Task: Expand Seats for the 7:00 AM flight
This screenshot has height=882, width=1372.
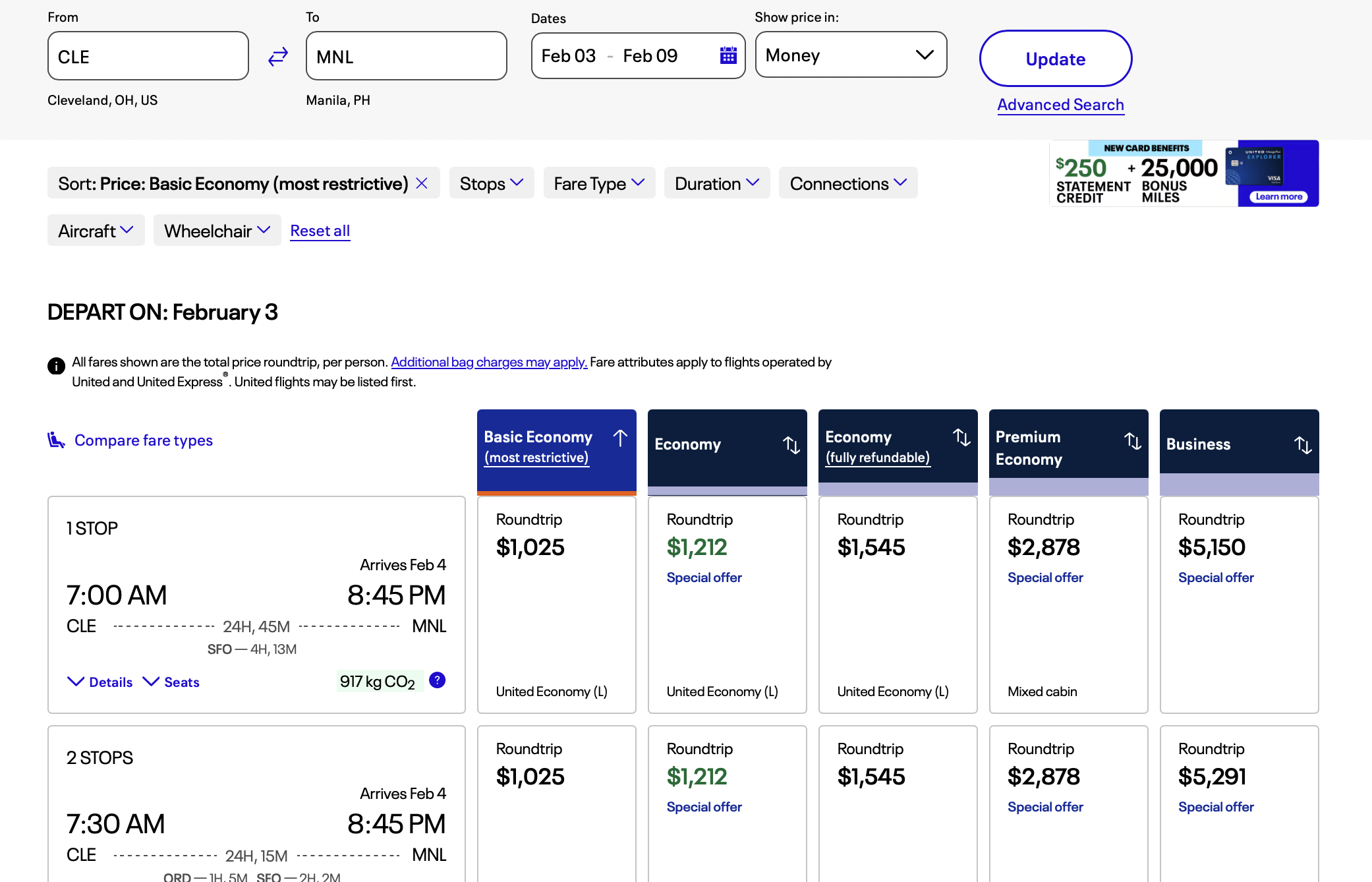Action: 171,682
